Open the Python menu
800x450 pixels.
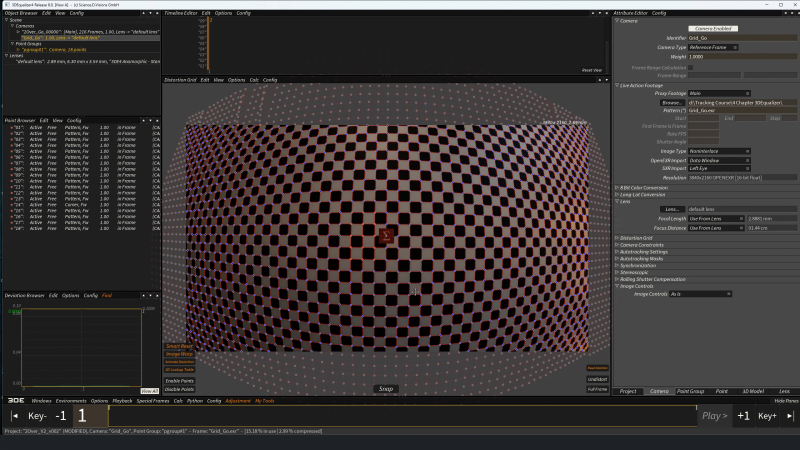tap(194, 400)
